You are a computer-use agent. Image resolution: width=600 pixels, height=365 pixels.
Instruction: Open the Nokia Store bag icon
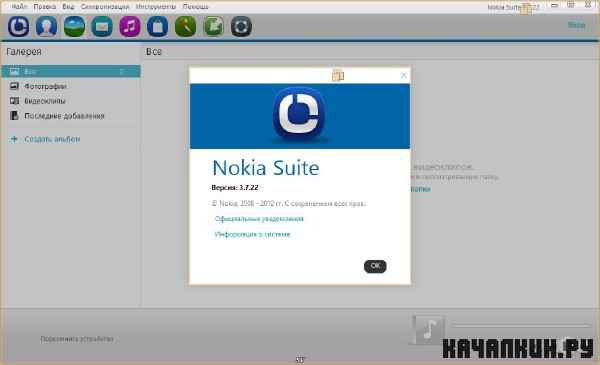pos(158,26)
